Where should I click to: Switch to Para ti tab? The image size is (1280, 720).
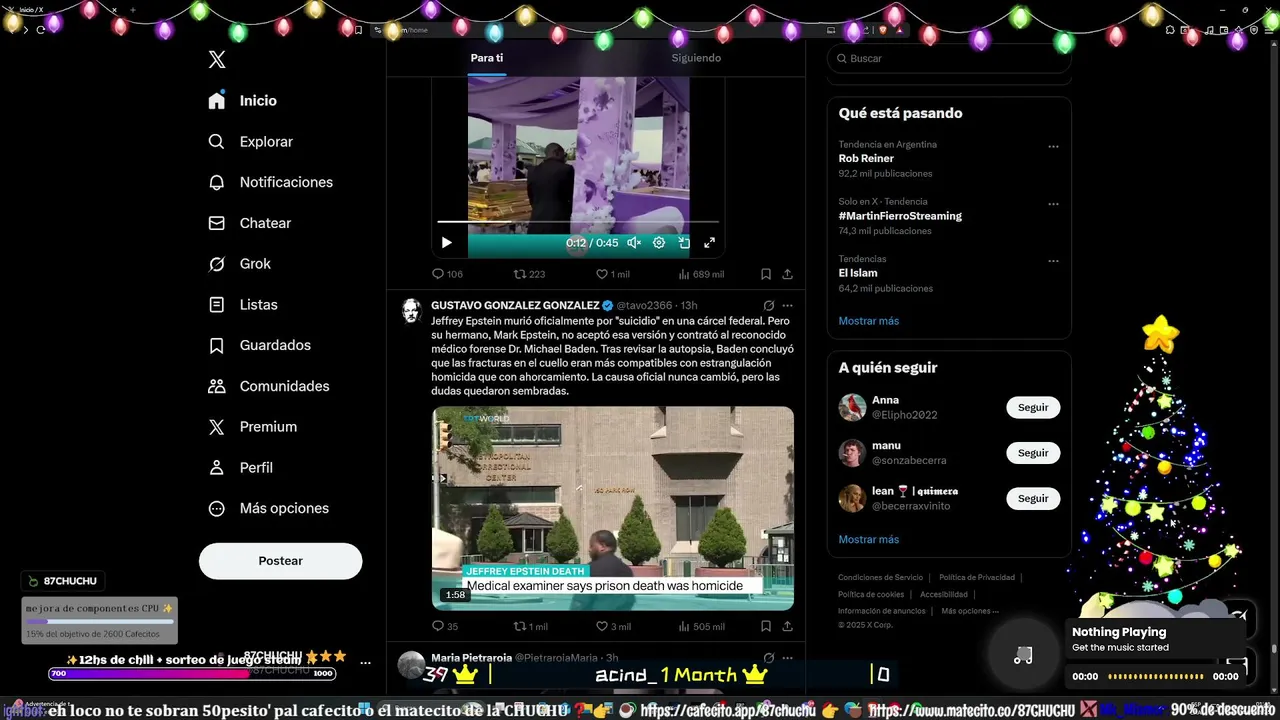tap(487, 58)
